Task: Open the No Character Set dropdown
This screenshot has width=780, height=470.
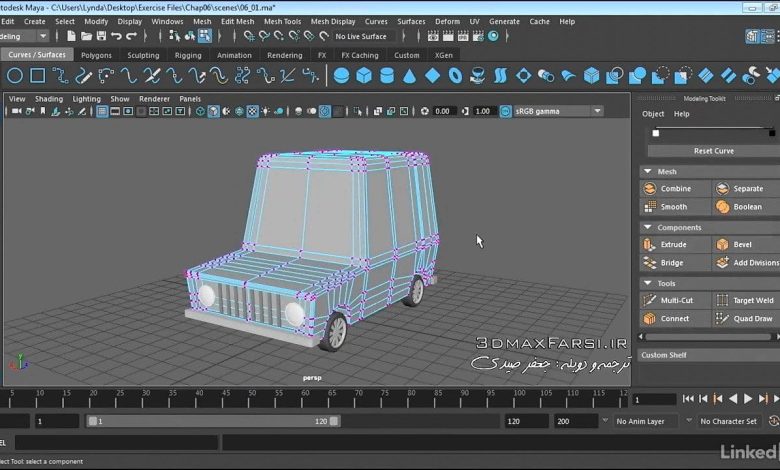Action: coord(728,421)
